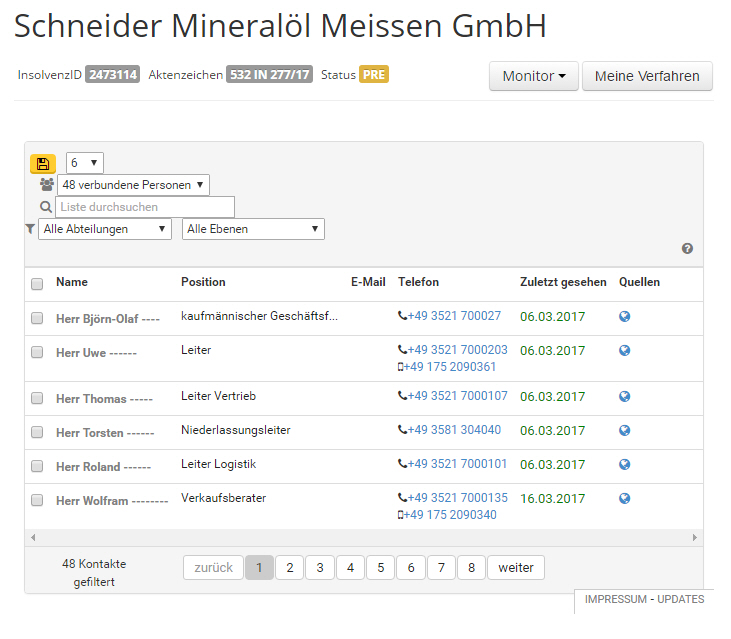Open contact Herr Thomas
This screenshot has width=731, height=639.
coord(104,399)
